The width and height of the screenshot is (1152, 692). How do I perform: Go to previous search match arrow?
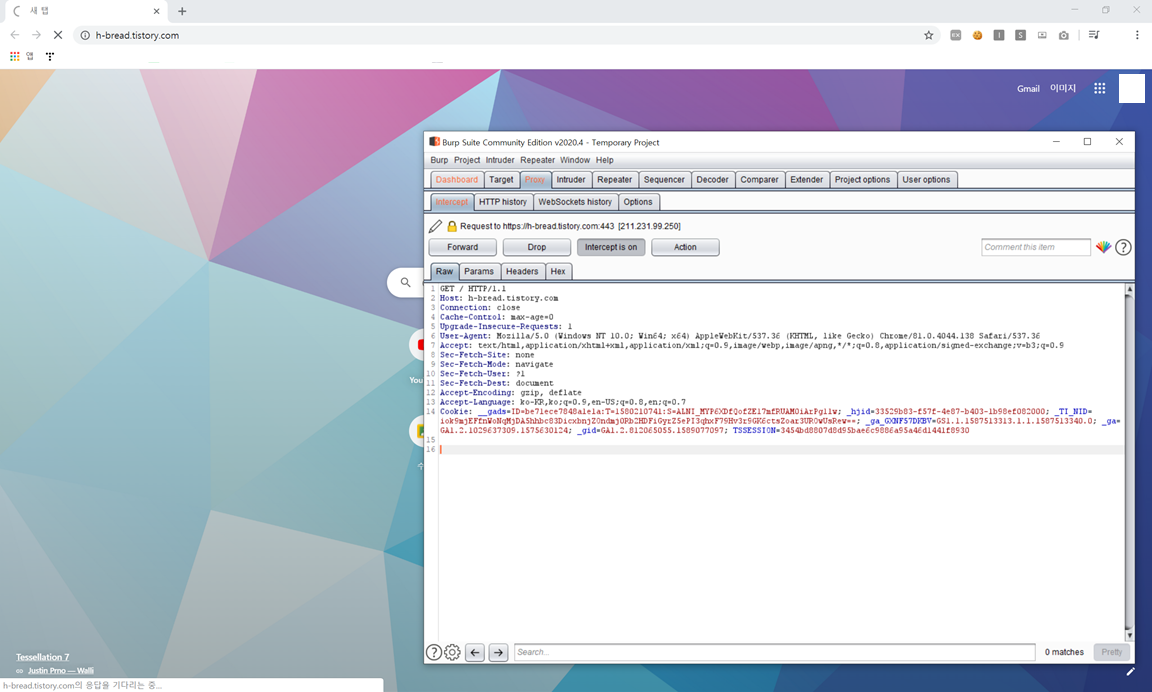tap(475, 652)
